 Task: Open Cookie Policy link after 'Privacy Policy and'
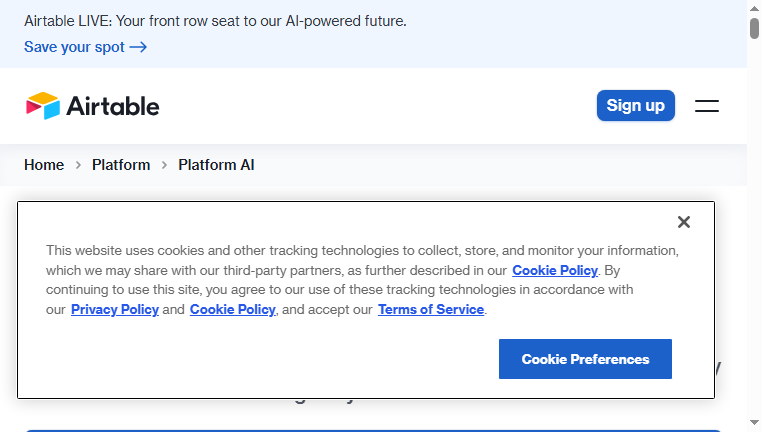pyautogui.click(x=232, y=310)
